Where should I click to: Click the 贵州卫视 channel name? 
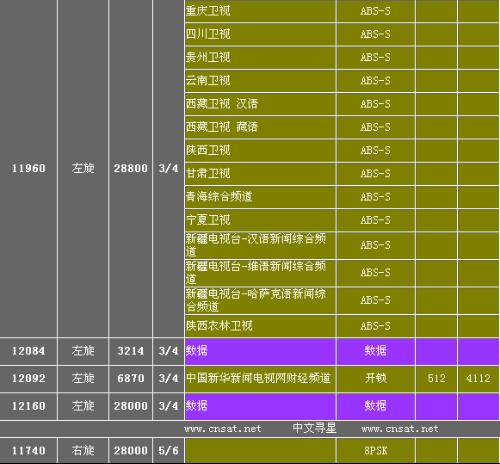point(208,57)
